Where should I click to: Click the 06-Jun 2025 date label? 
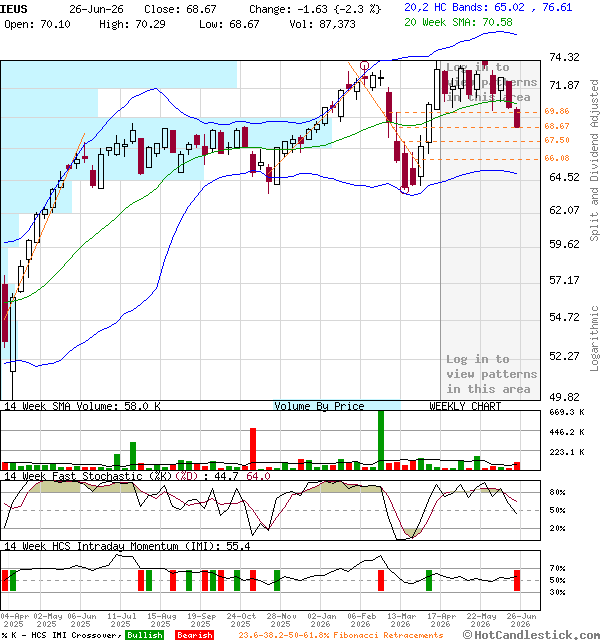[x=82, y=620]
